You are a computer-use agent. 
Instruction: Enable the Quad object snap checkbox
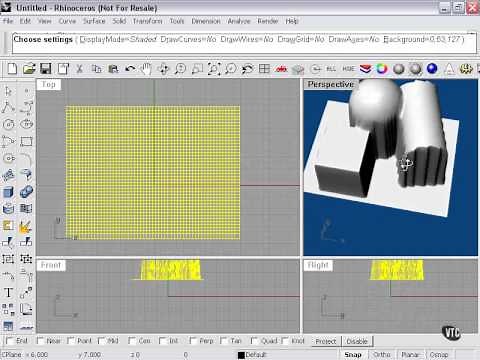coord(254,341)
